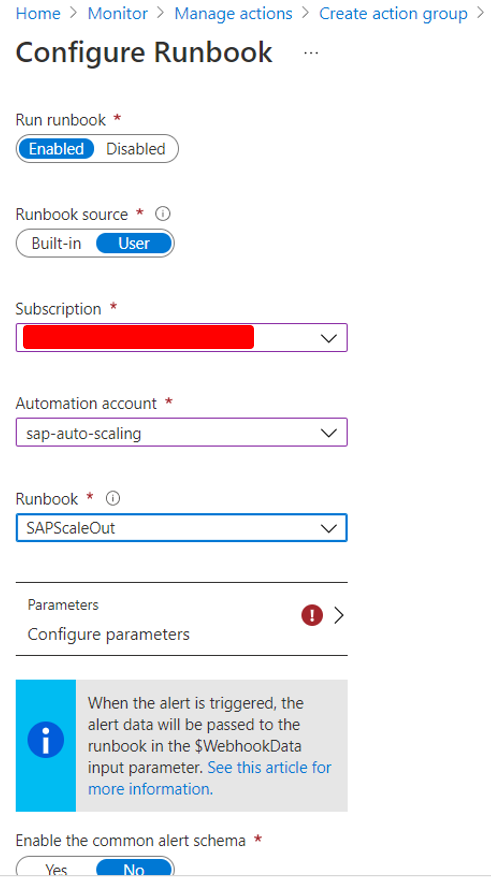Click the info icon beside Runbook source
This screenshot has width=491, height=890.
[x=163, y=214]
